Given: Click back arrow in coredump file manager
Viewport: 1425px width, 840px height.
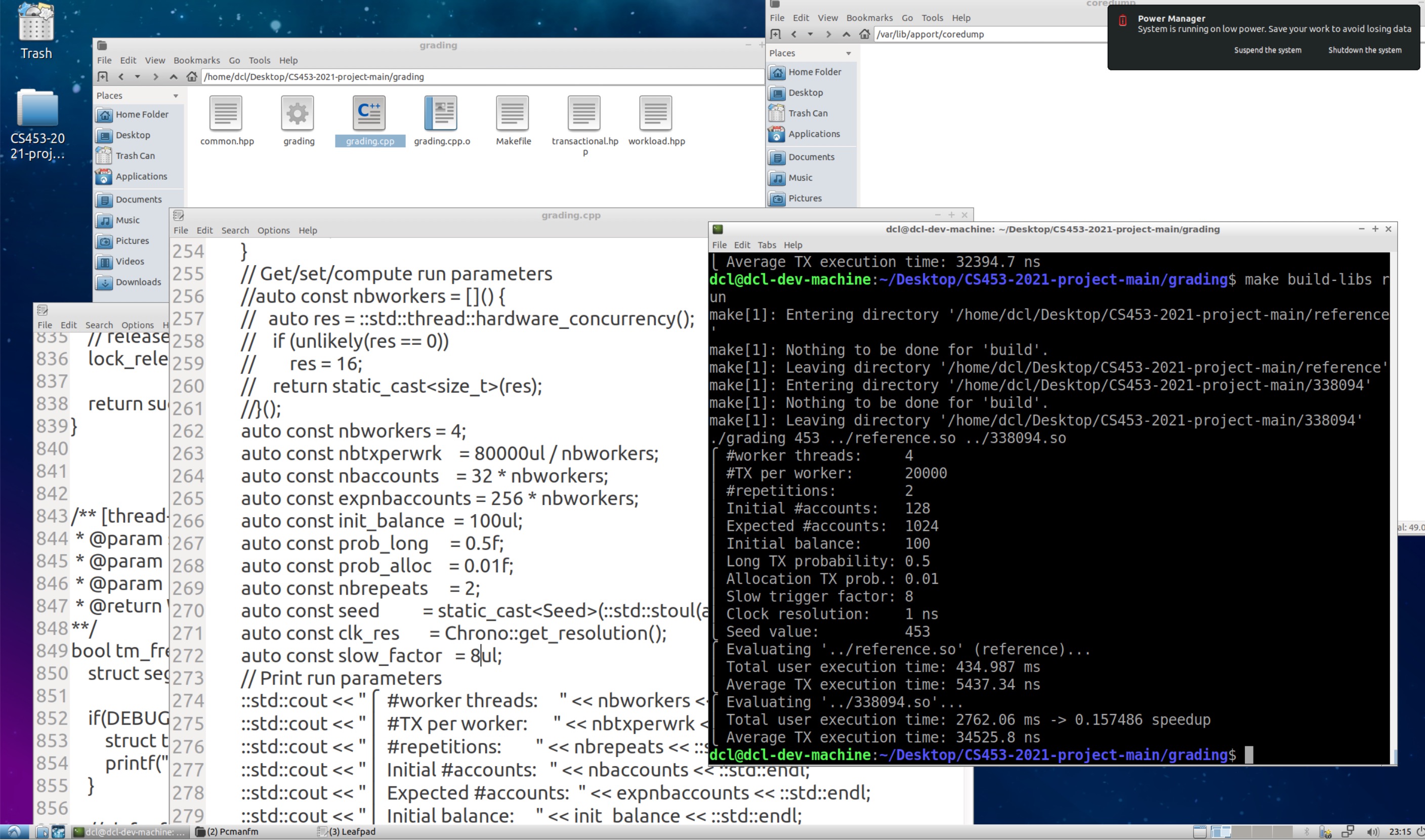Looking at the screenshot, I should [x=793, y=34].
